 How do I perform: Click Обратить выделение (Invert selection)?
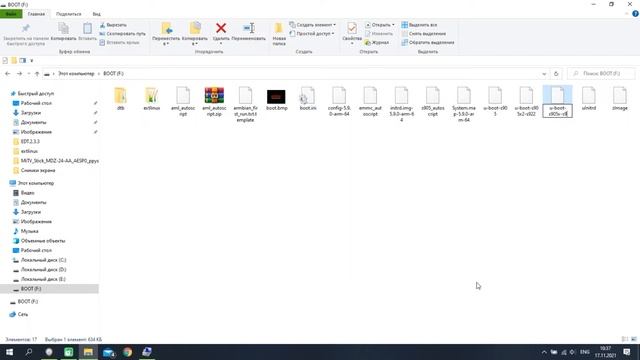tap(428, 42)
